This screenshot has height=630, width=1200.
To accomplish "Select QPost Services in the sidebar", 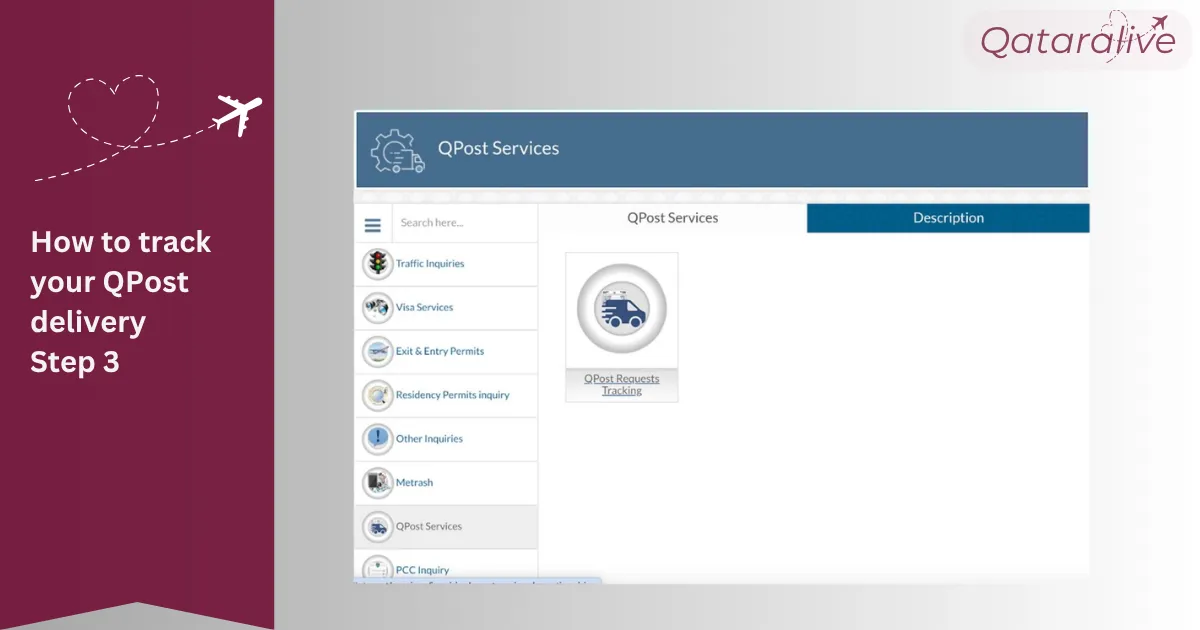I will 446,527.
